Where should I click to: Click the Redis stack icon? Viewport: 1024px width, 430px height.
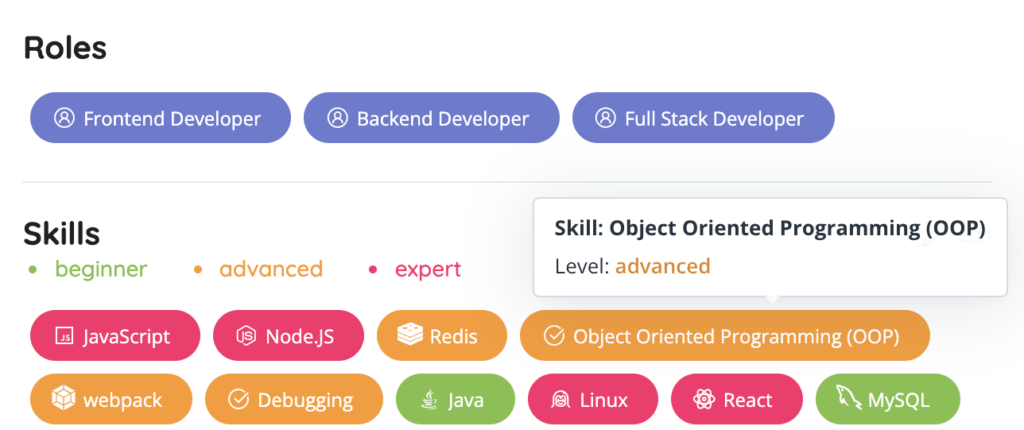[410, 336]
